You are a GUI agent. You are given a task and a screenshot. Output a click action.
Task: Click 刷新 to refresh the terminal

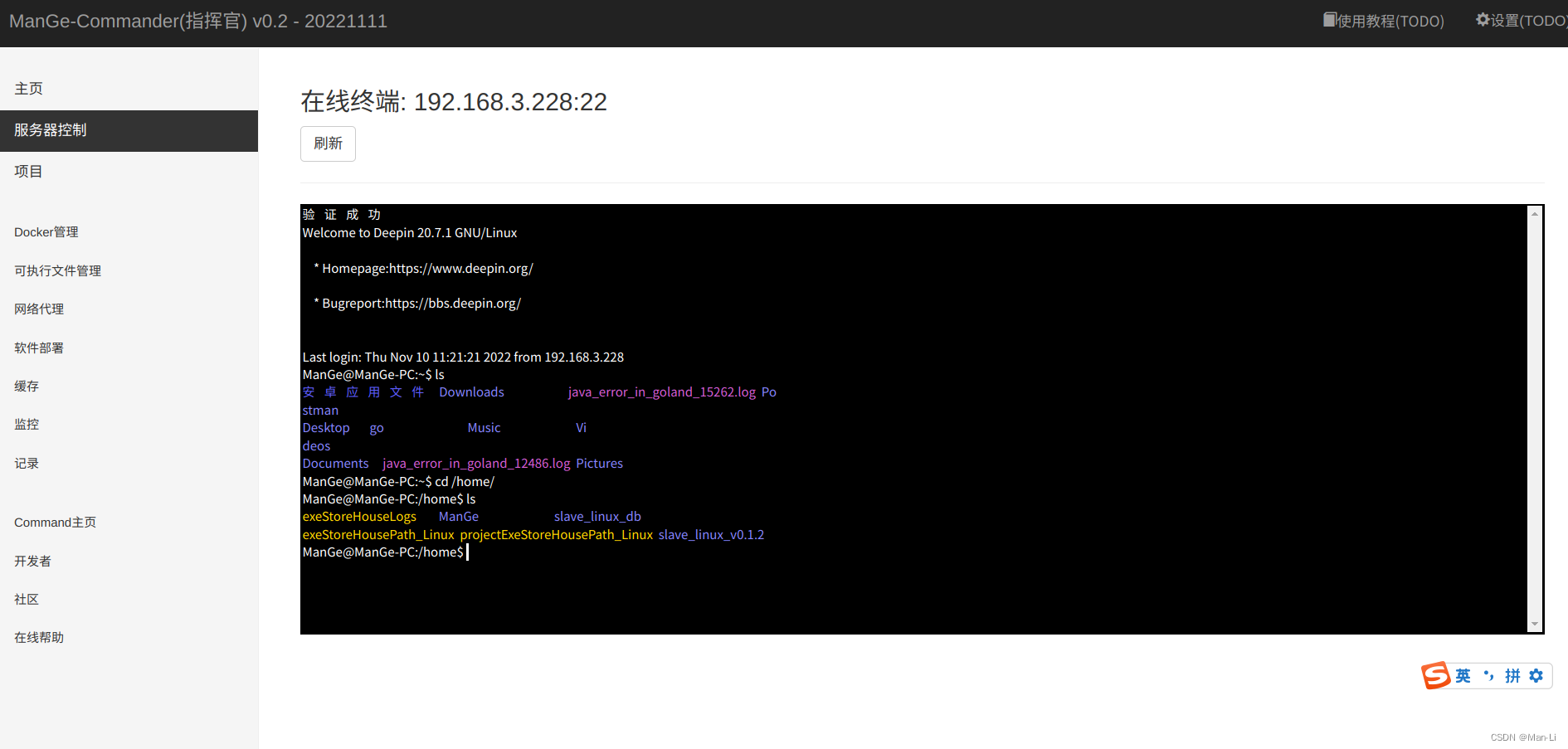[x=328, y=143]
